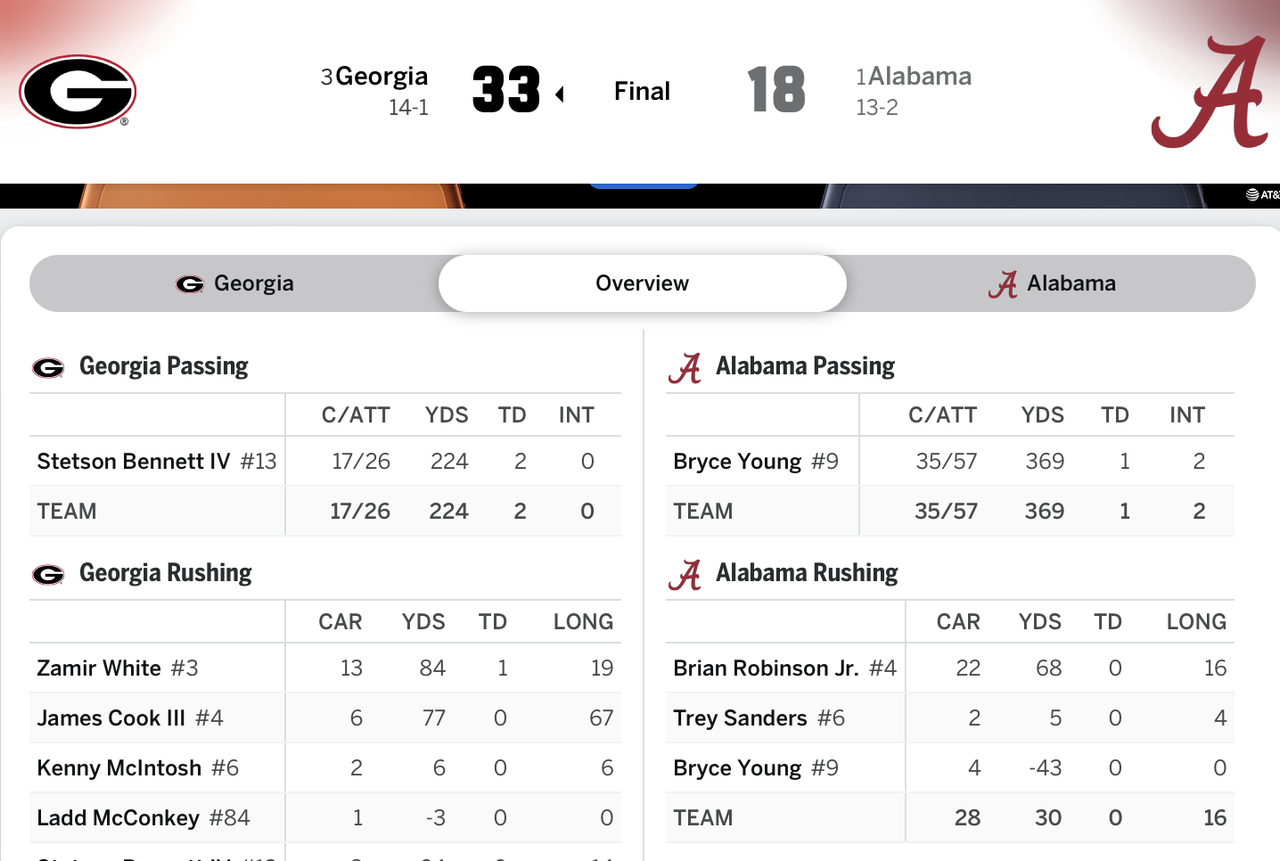Switch to the Georgia team stats tab

[234, 283]
